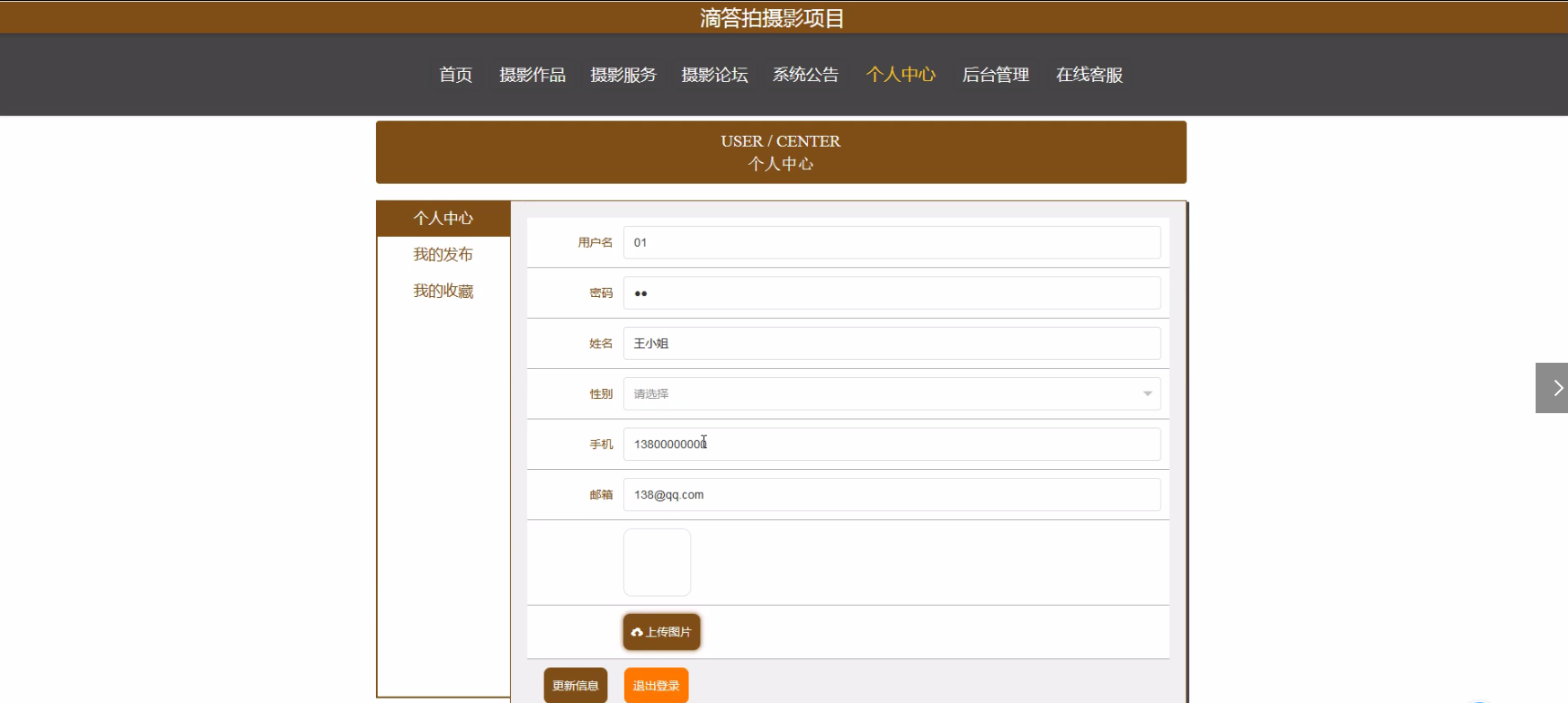This screenshot has height=703, width=1568.
Task: Click the avatar image preview box
Action: click(657, 563)
